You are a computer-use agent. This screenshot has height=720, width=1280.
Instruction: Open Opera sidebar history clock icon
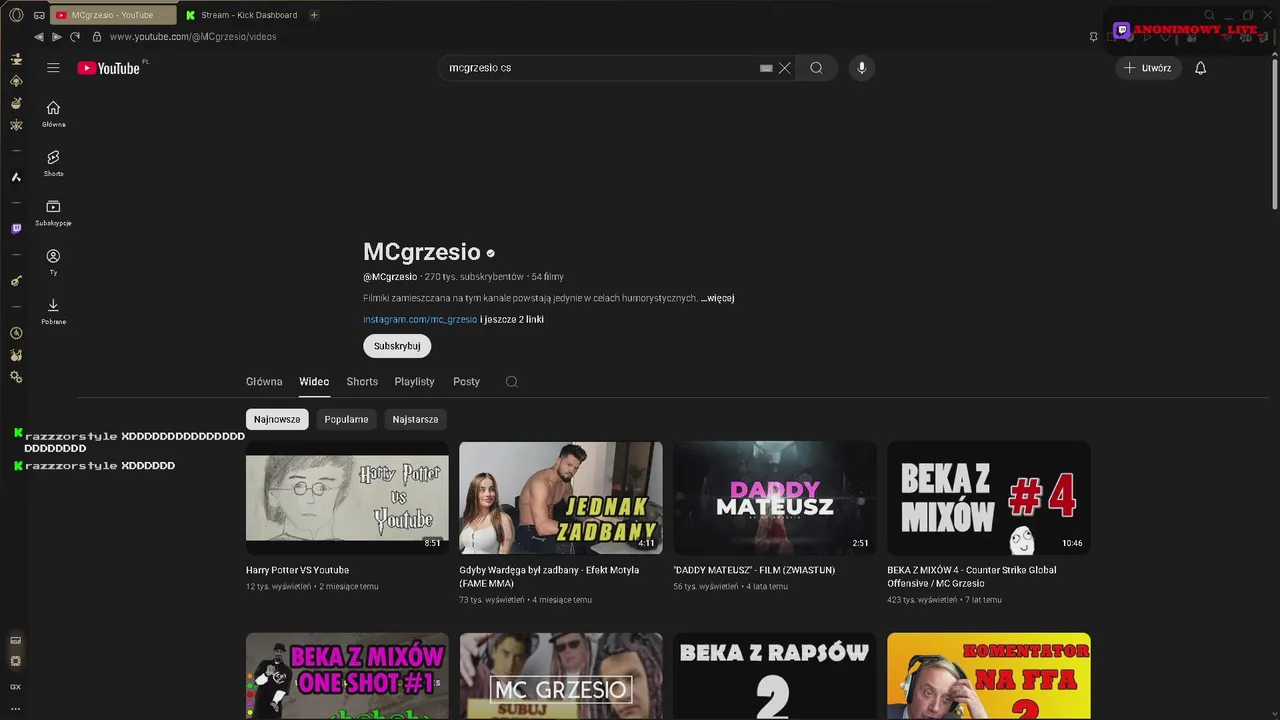point(16,333)
